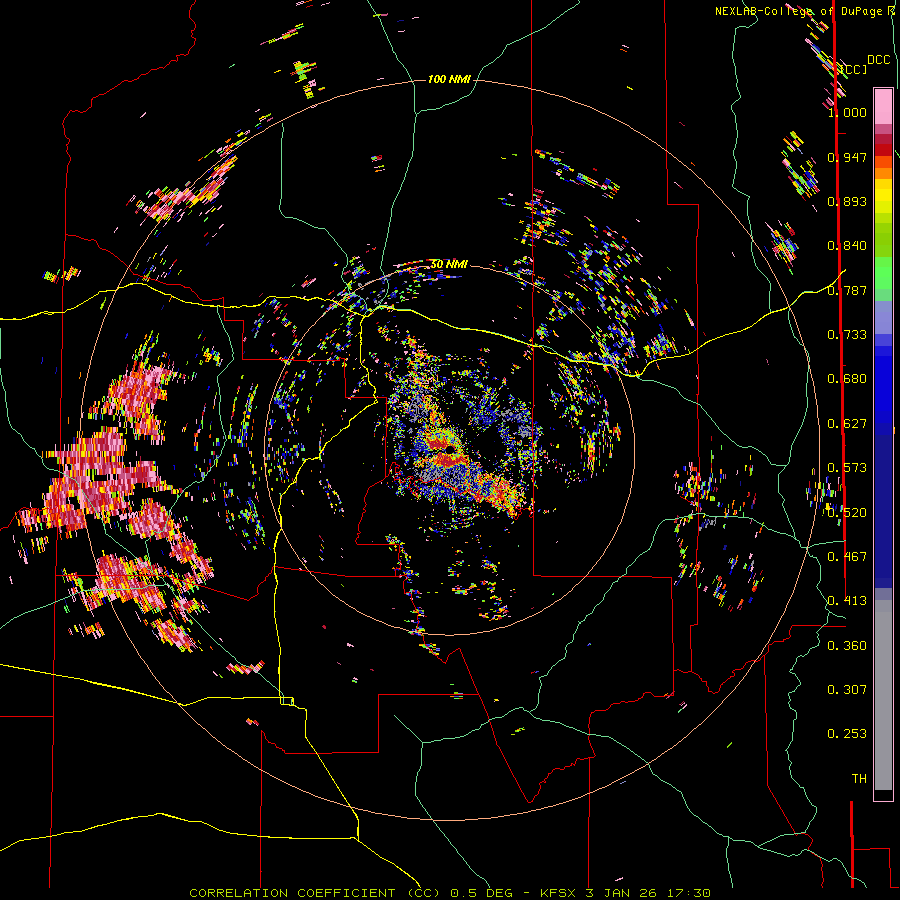900x900 pixels.
Task: Click the 0.947 legend value
Action: 847,157
